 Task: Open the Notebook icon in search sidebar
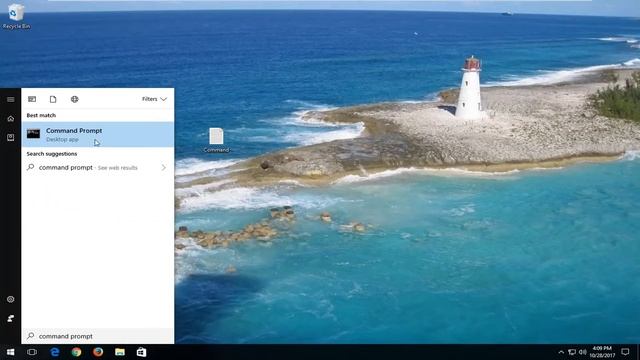tap(11, 138)
